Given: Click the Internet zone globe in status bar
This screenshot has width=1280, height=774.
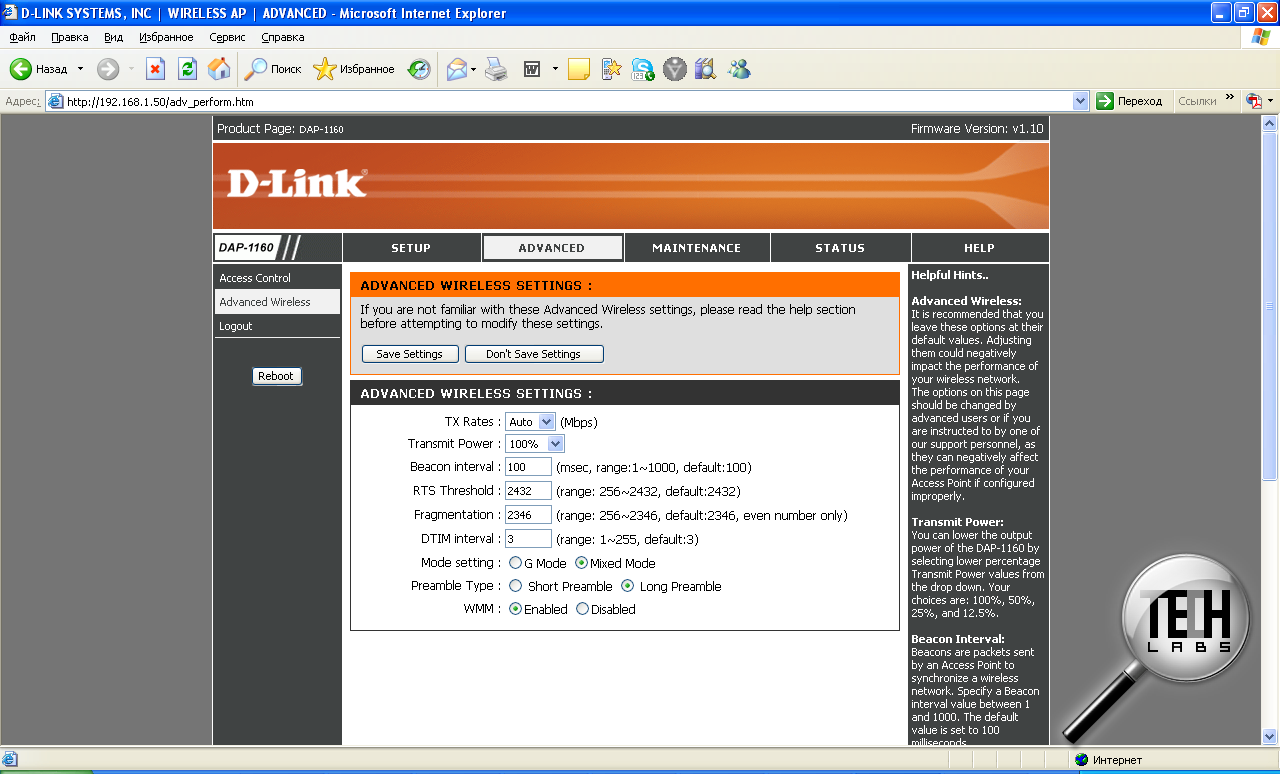Looking at the screenshot, I should (x=1082, y=760).
